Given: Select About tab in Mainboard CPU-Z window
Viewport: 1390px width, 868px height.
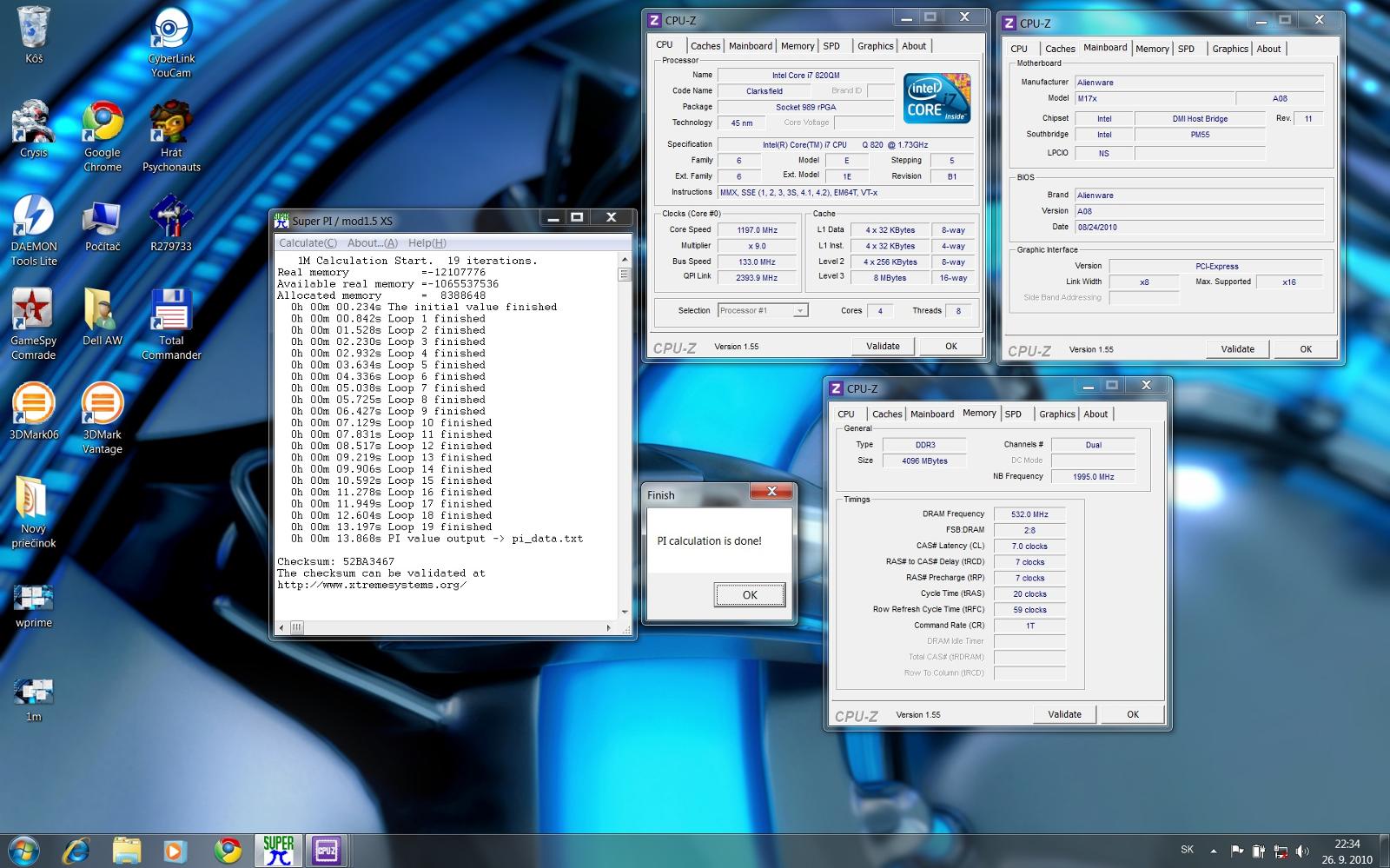Looking at the screenshot, I should click(x=1268, y=49).
